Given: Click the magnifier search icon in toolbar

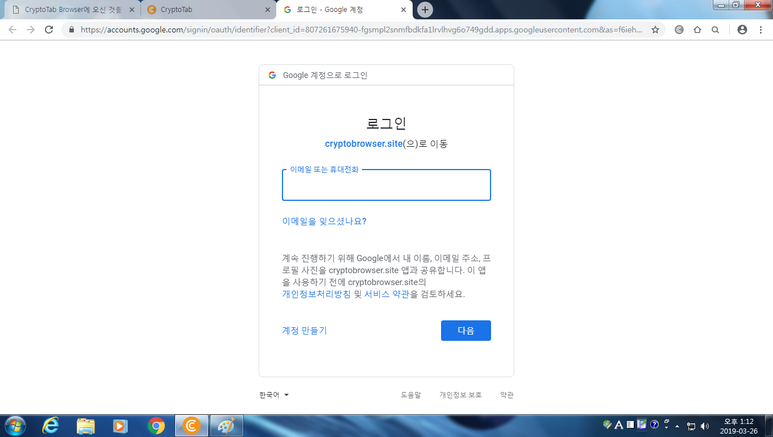Looking at the screenshot, I should pyautogui.click(x=715, y=30).
